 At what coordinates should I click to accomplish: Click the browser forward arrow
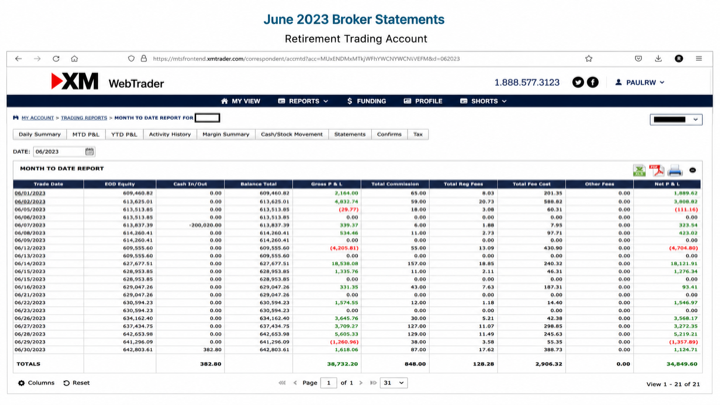coord(37,59)
